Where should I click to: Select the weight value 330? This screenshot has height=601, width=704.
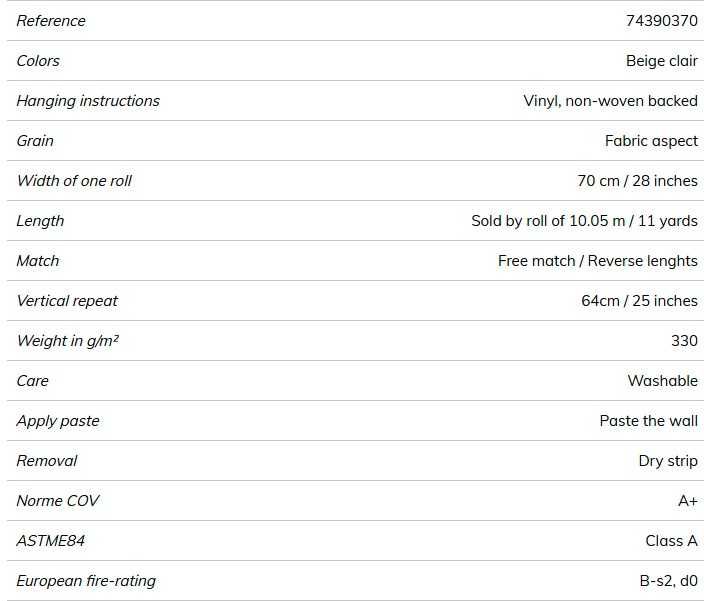tap(684, 341)
